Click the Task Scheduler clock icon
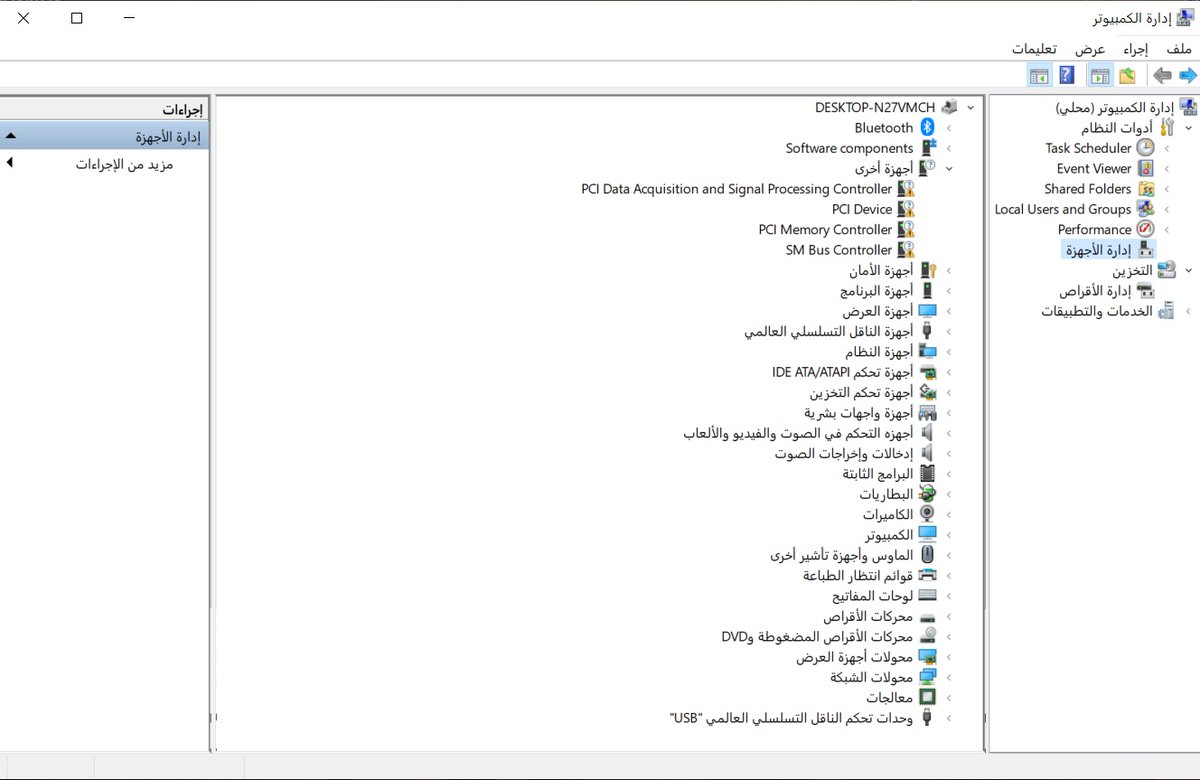Image resolution: width=1200 pixels, height=780 pixels. point(1145,148)
